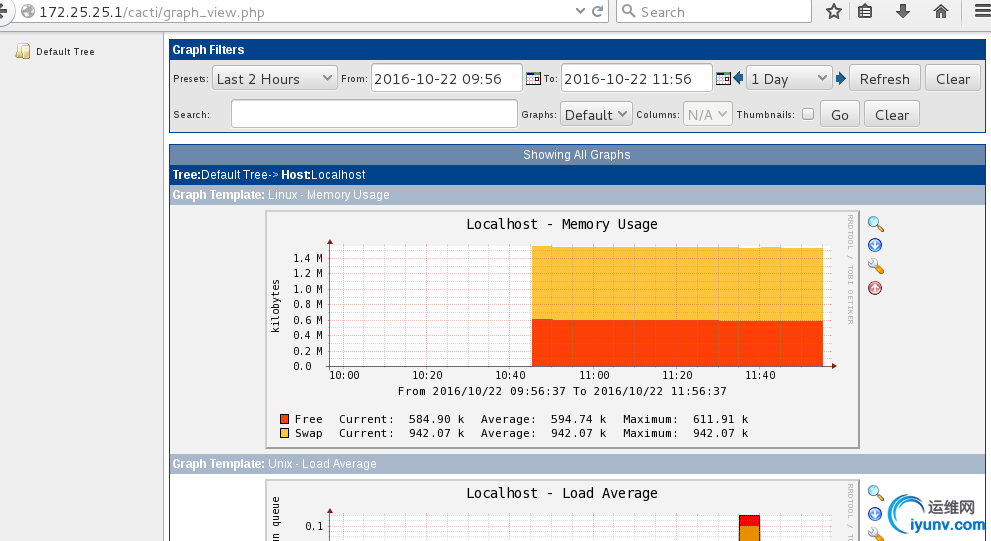Image resolution: width=991 pixels, height=541 pixels.
Task: Reload page using address bar reload icon
Action: point(597,11)
